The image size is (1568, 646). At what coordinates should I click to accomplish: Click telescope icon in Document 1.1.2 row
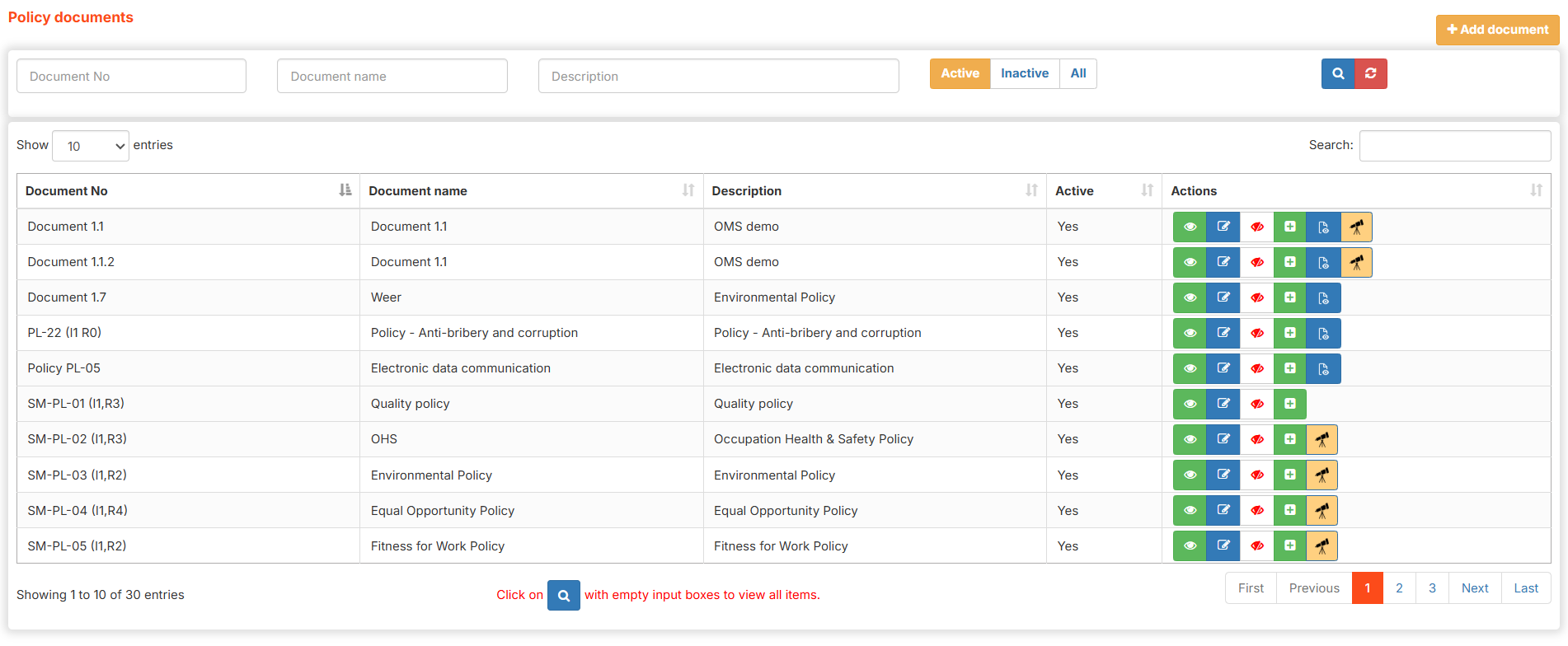point(1356,262)
